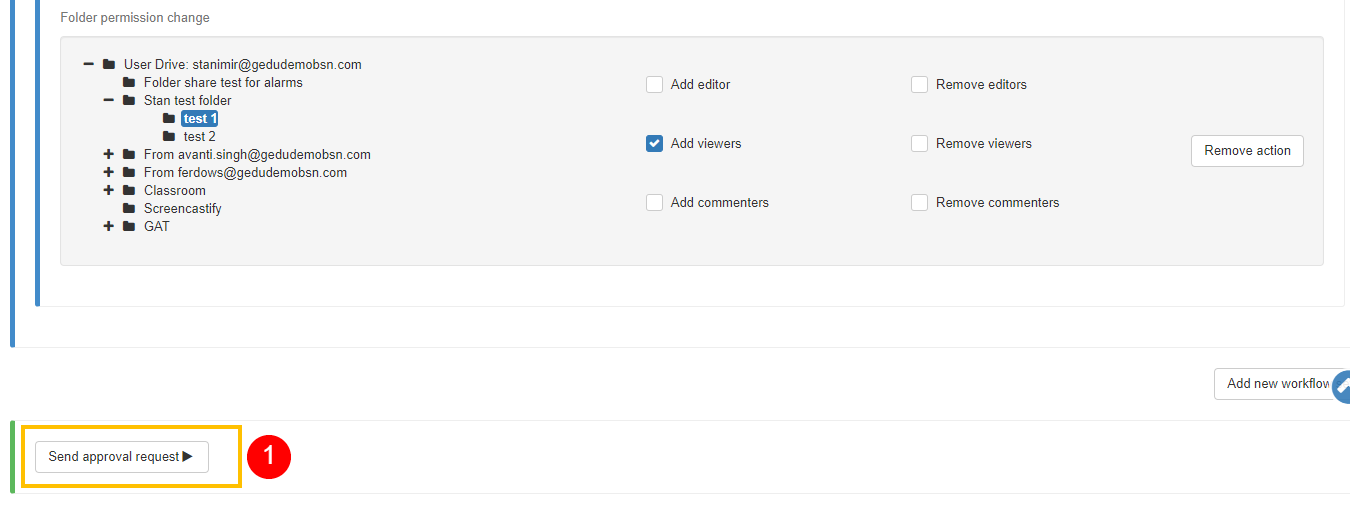Click the folder icon beside Screencastify
1350x509 pixels.
[129, 209]
